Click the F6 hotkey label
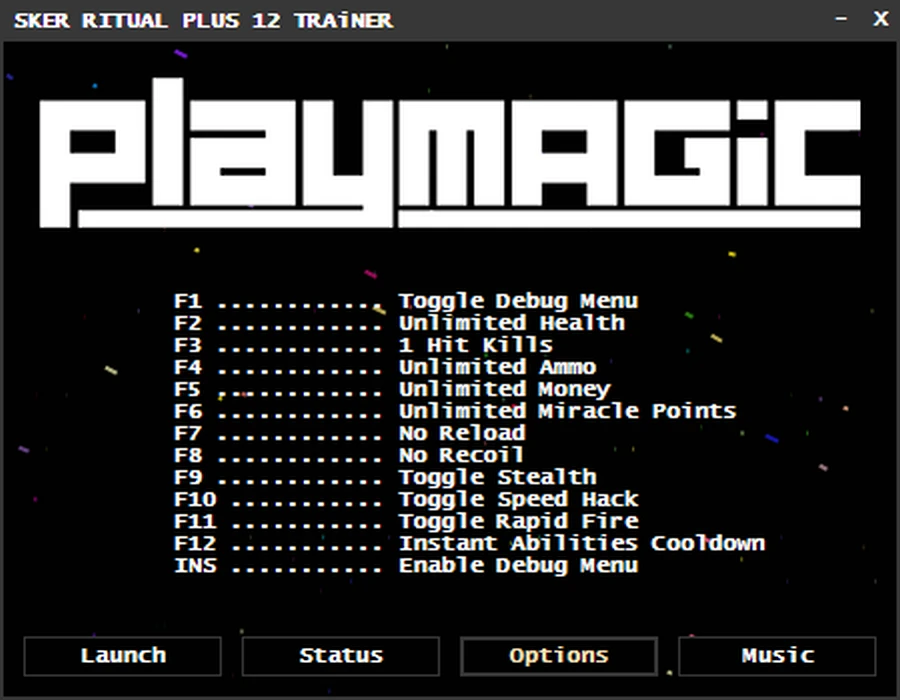 point(188,411)
